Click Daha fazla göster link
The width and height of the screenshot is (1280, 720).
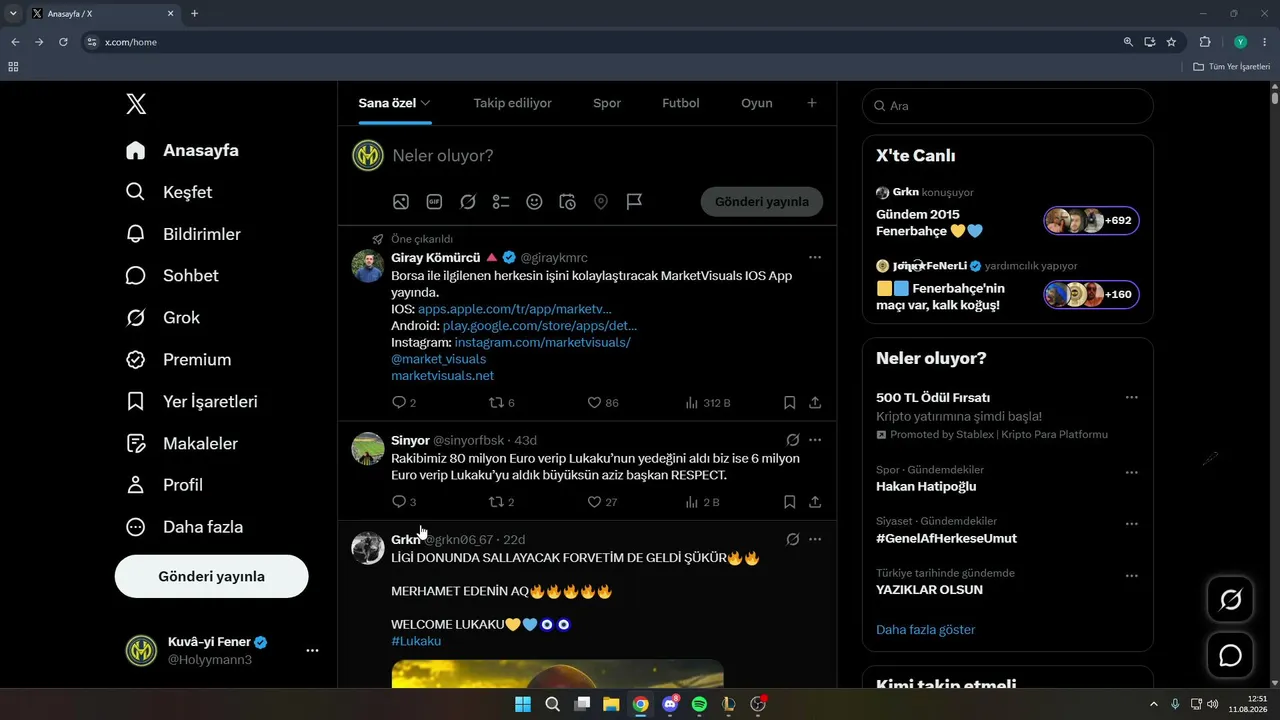pyautogui.click(x=926, y=630)
